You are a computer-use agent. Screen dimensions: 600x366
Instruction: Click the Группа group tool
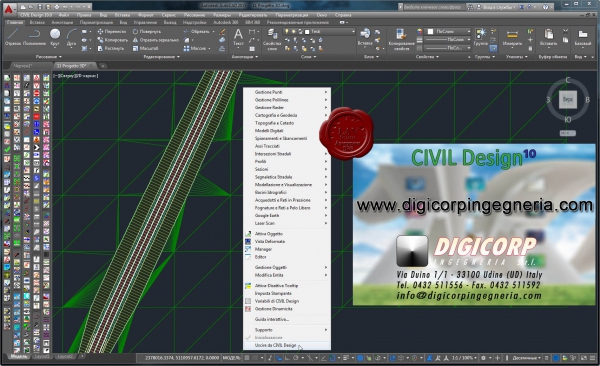tap(480, 37)
